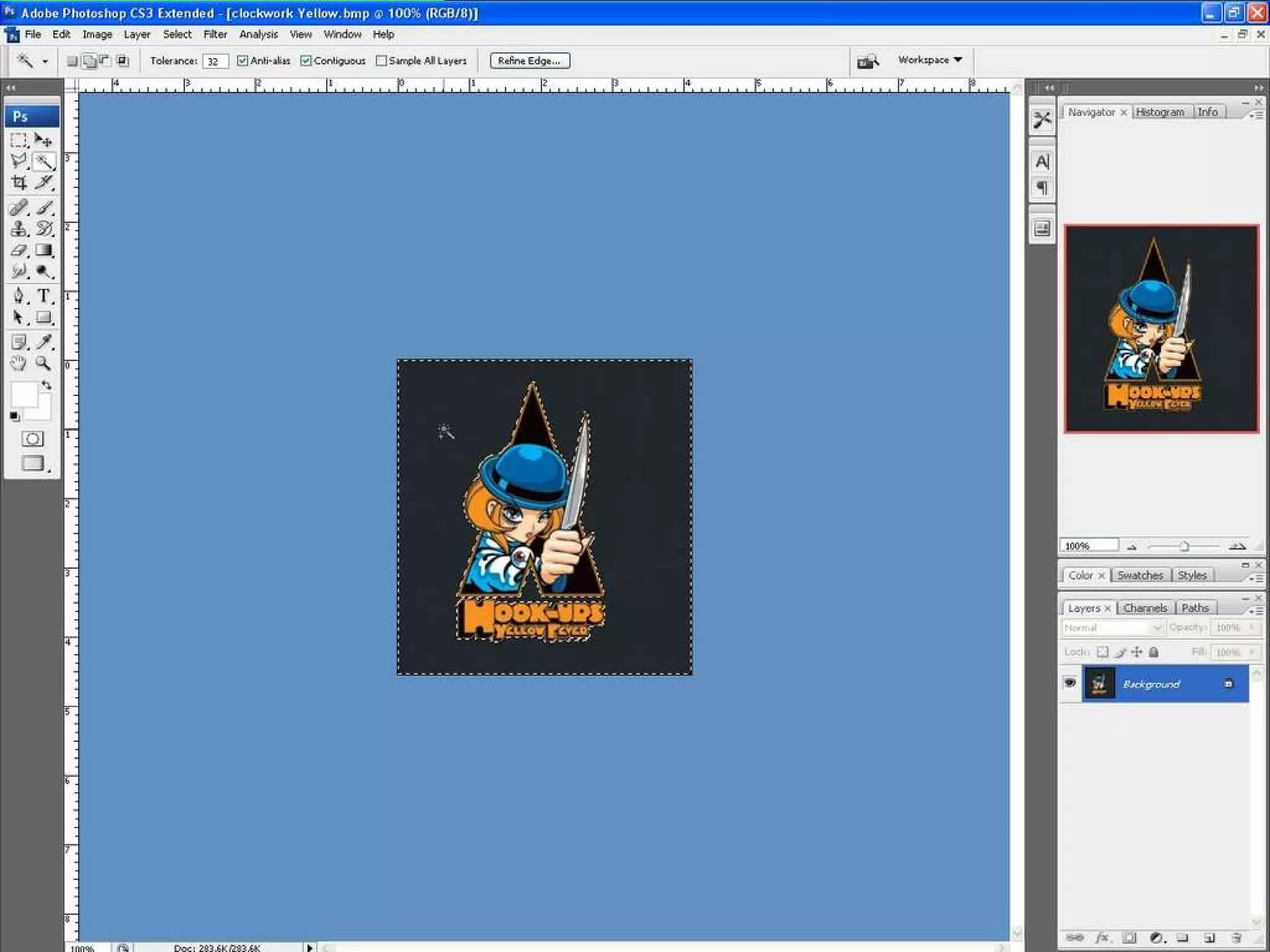Open the Magic Wand tool preset picker arrow

tap(45, 61)
